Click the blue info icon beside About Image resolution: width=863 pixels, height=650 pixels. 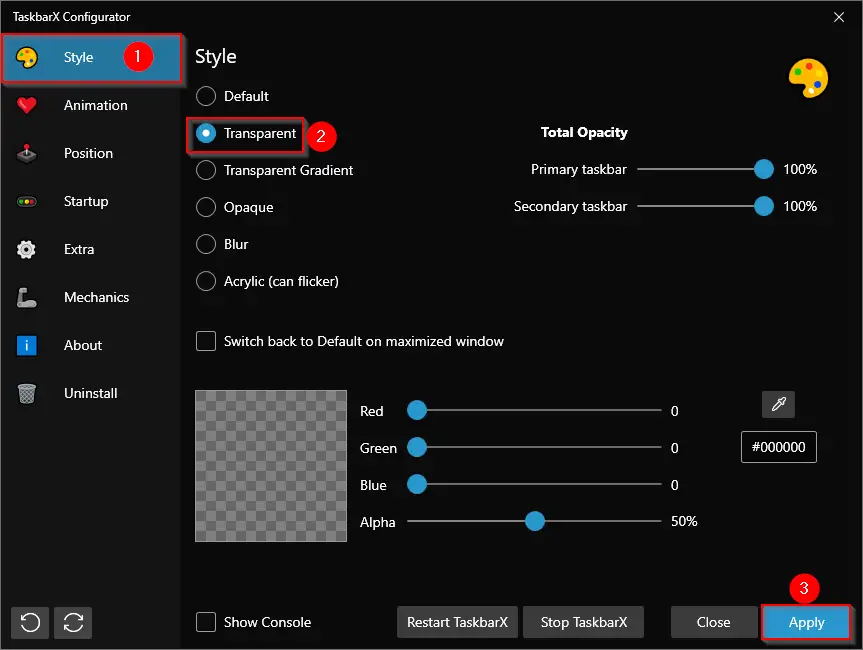pyautogui.click(x=26, y=346)
